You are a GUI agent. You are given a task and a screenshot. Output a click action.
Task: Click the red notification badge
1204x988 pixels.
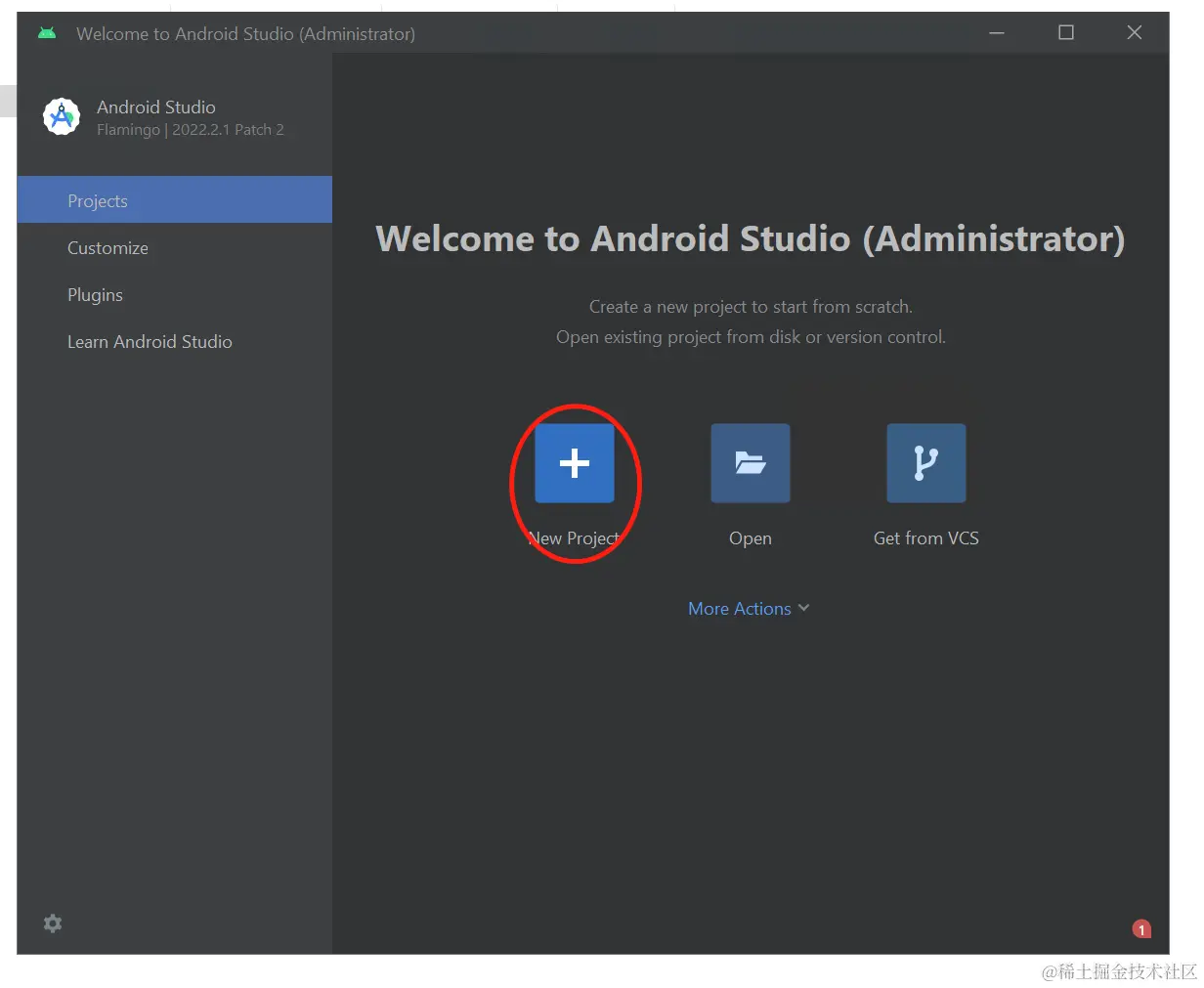pos(1141,929)
